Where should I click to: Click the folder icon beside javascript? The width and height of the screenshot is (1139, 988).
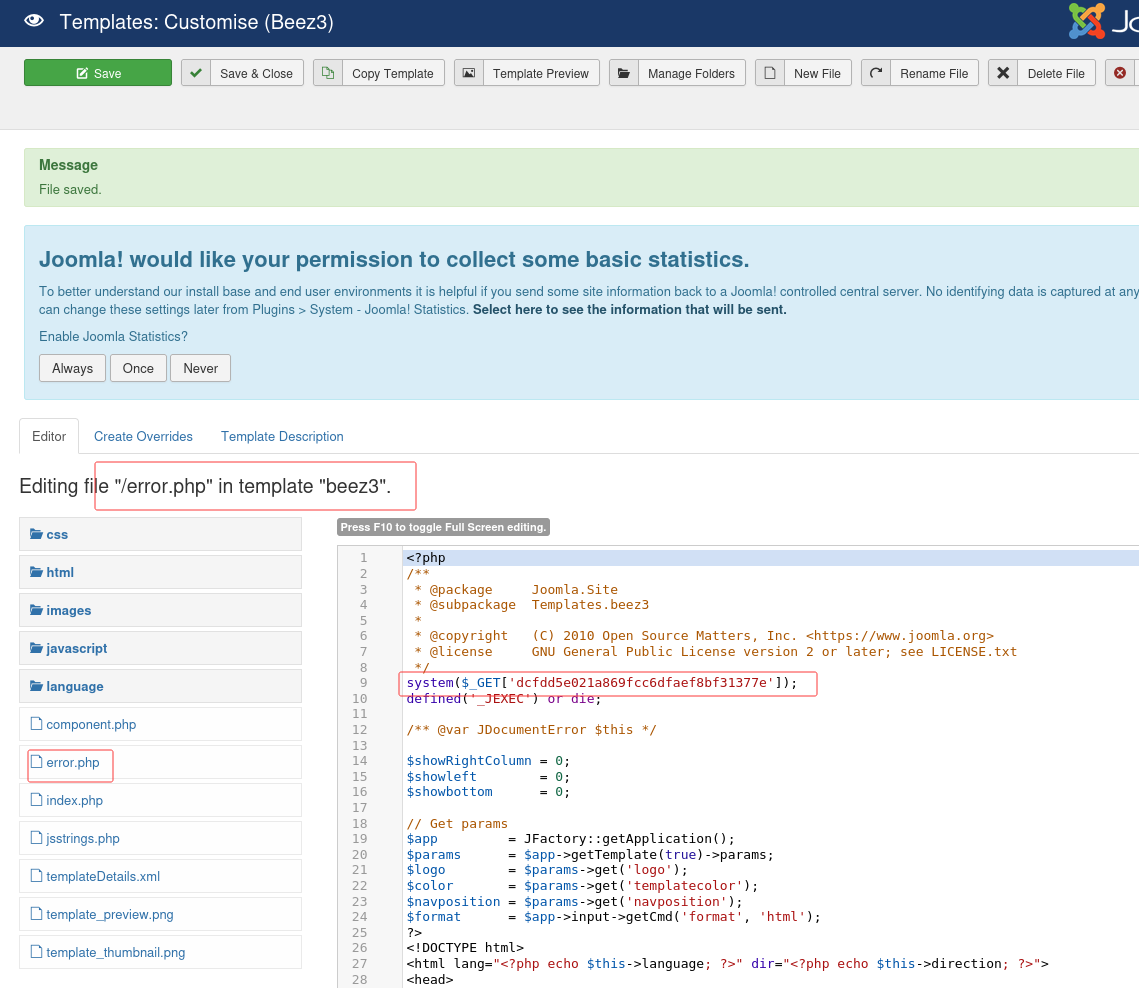coord(36,647)
